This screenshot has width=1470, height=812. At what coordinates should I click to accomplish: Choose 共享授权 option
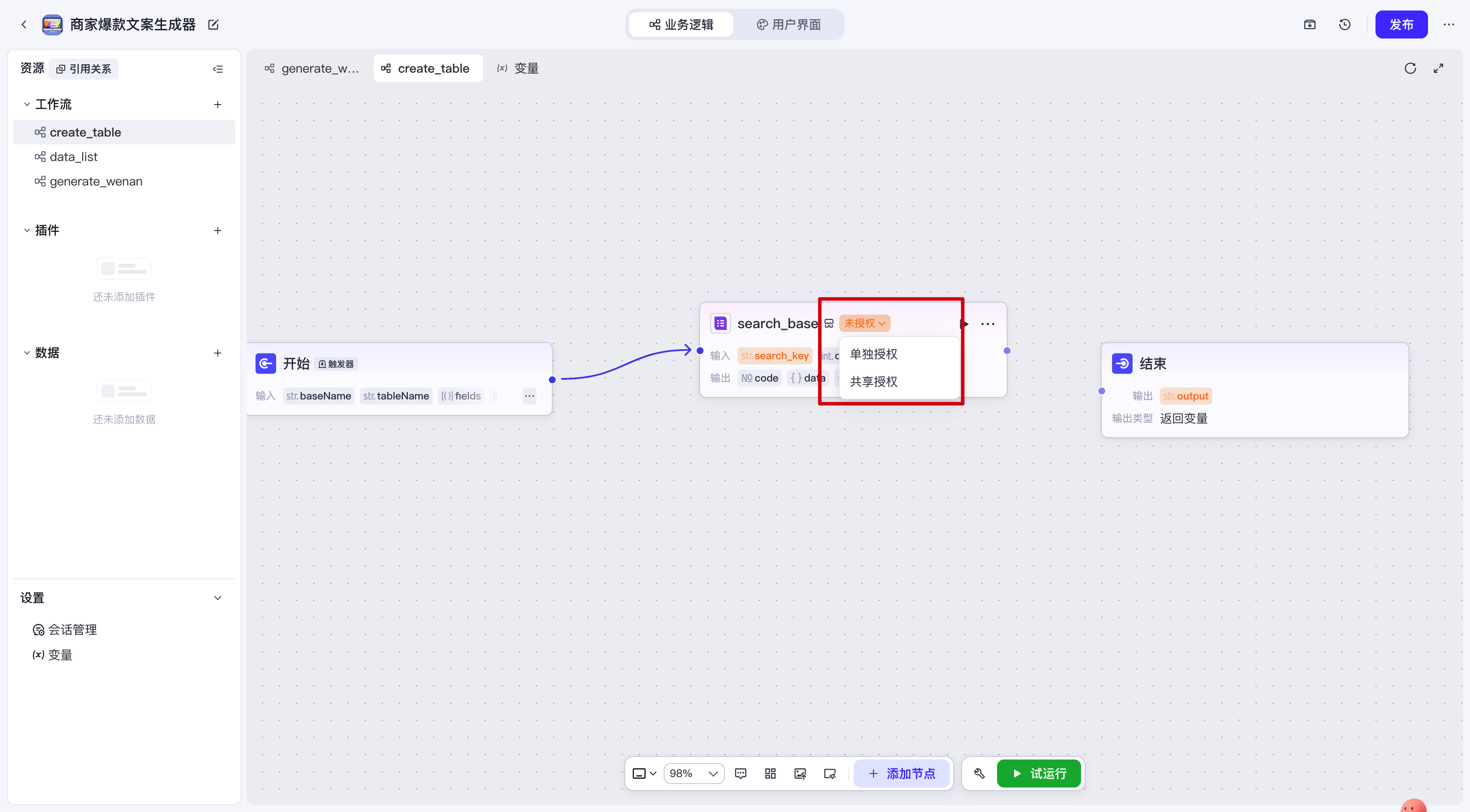[x=874, y=382]
